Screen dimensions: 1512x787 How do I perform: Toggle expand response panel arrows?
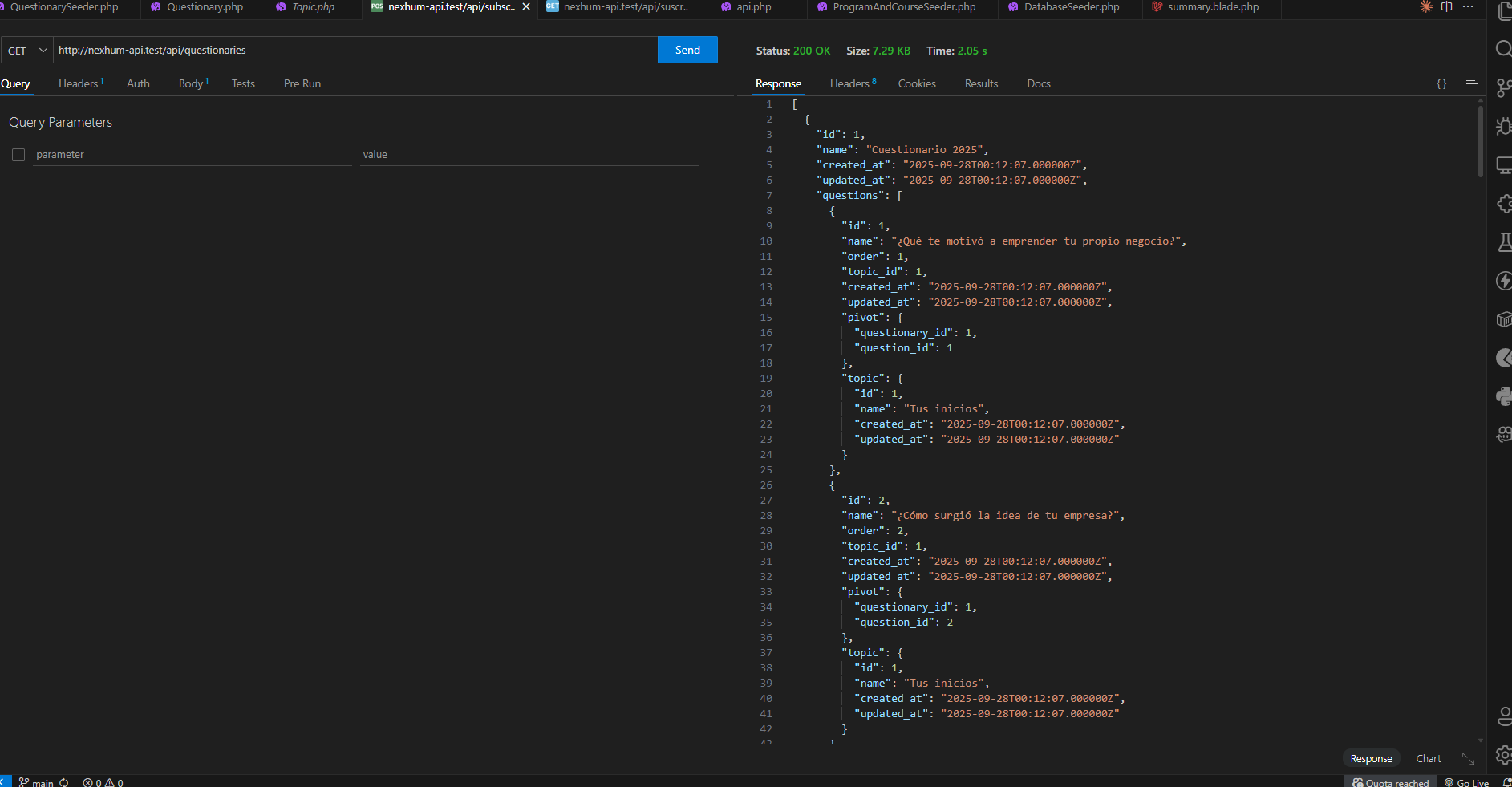[x=1468, y=758]
